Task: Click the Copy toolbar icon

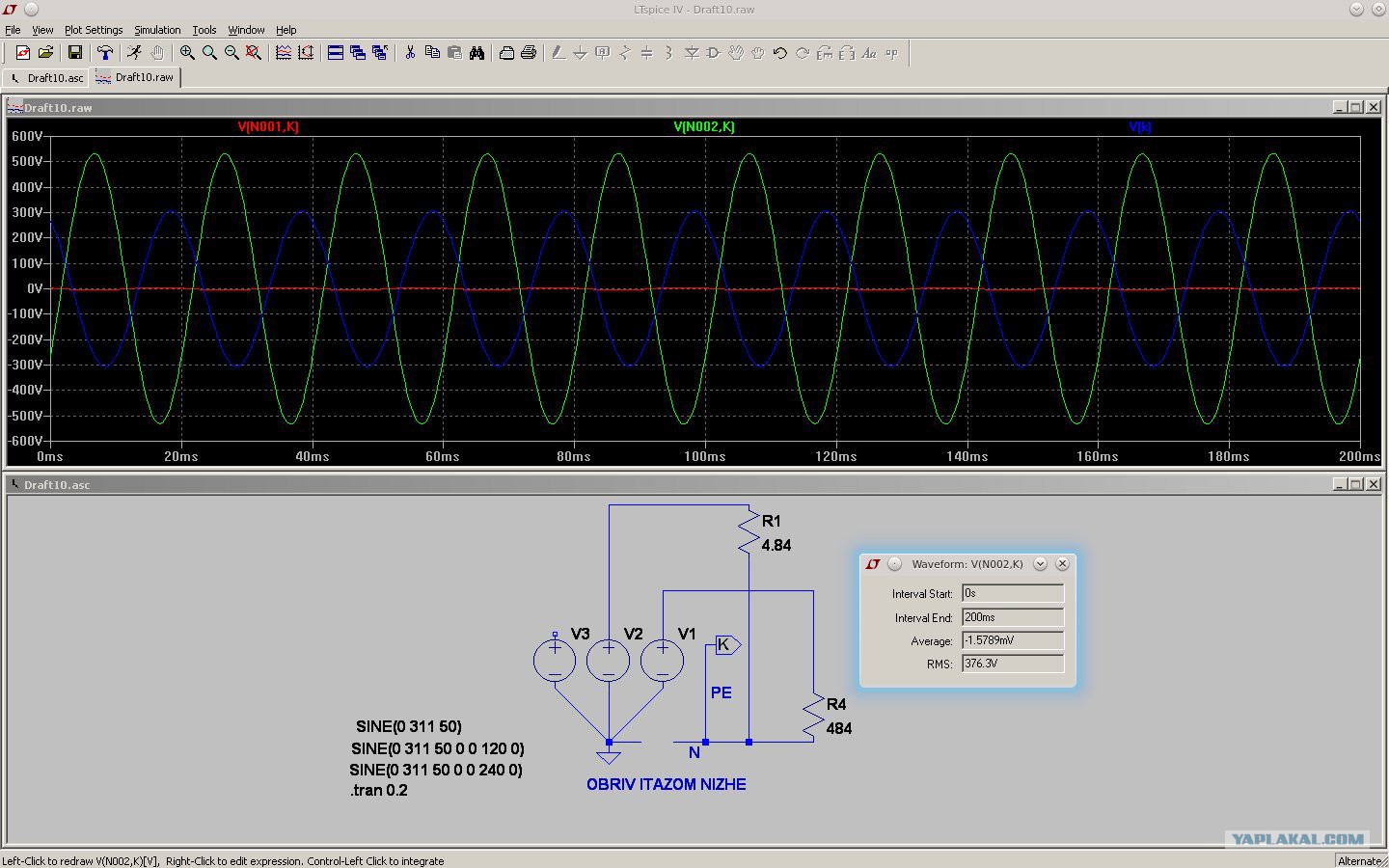Action: (x=432, y=53)
